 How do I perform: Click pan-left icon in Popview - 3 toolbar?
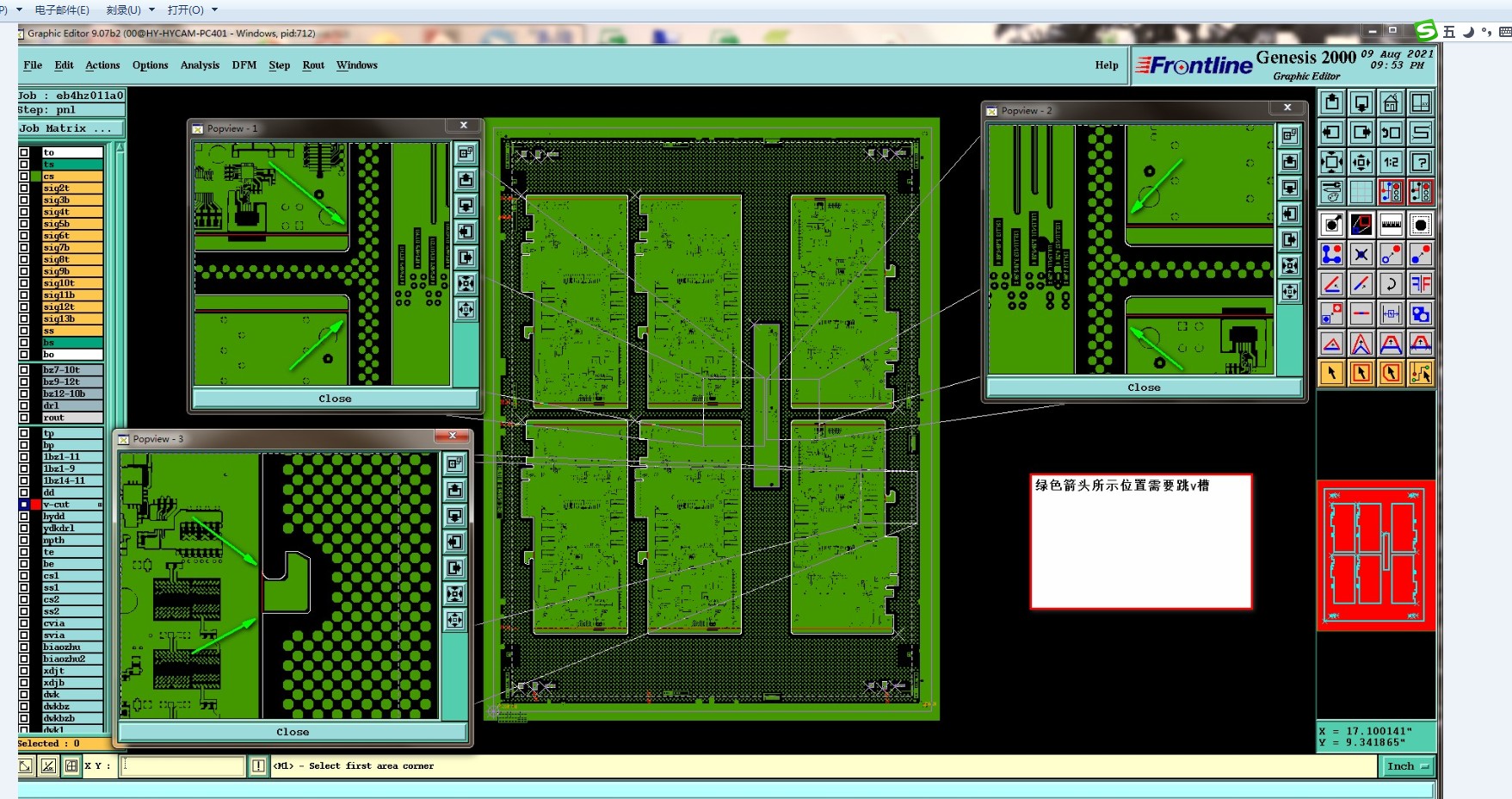pyautogui.click(x=455, y=542)
